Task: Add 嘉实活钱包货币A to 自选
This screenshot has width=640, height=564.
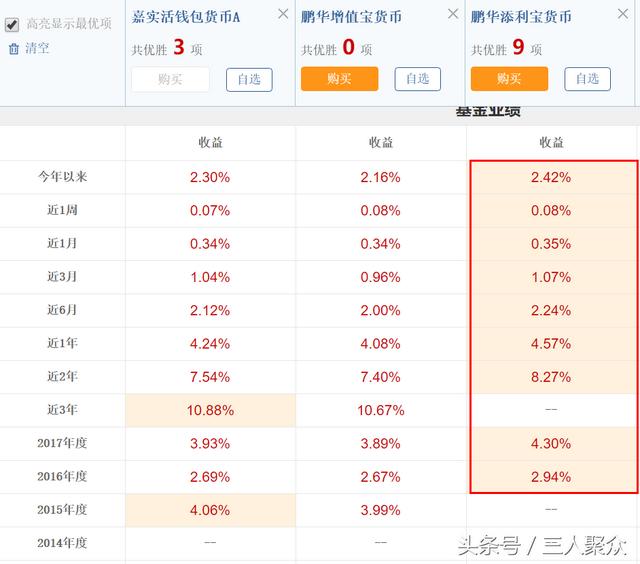Action: coord(249,80)
